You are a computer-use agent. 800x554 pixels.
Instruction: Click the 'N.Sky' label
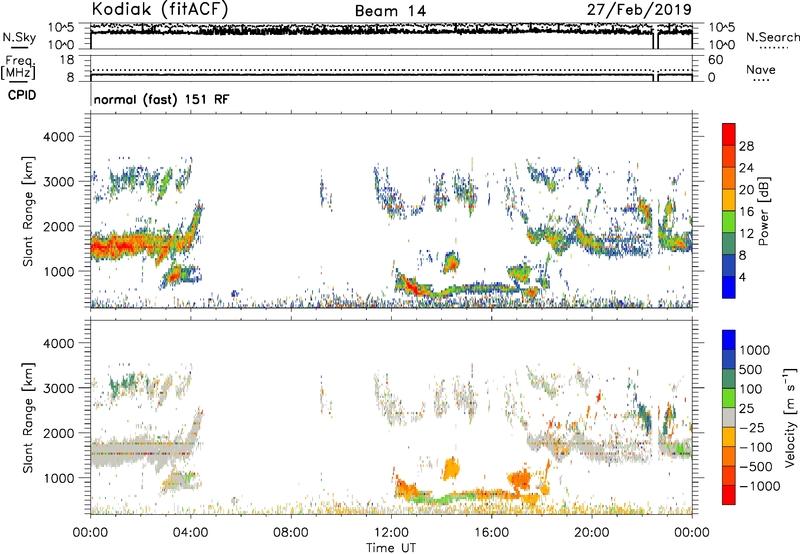coord(19,37)
